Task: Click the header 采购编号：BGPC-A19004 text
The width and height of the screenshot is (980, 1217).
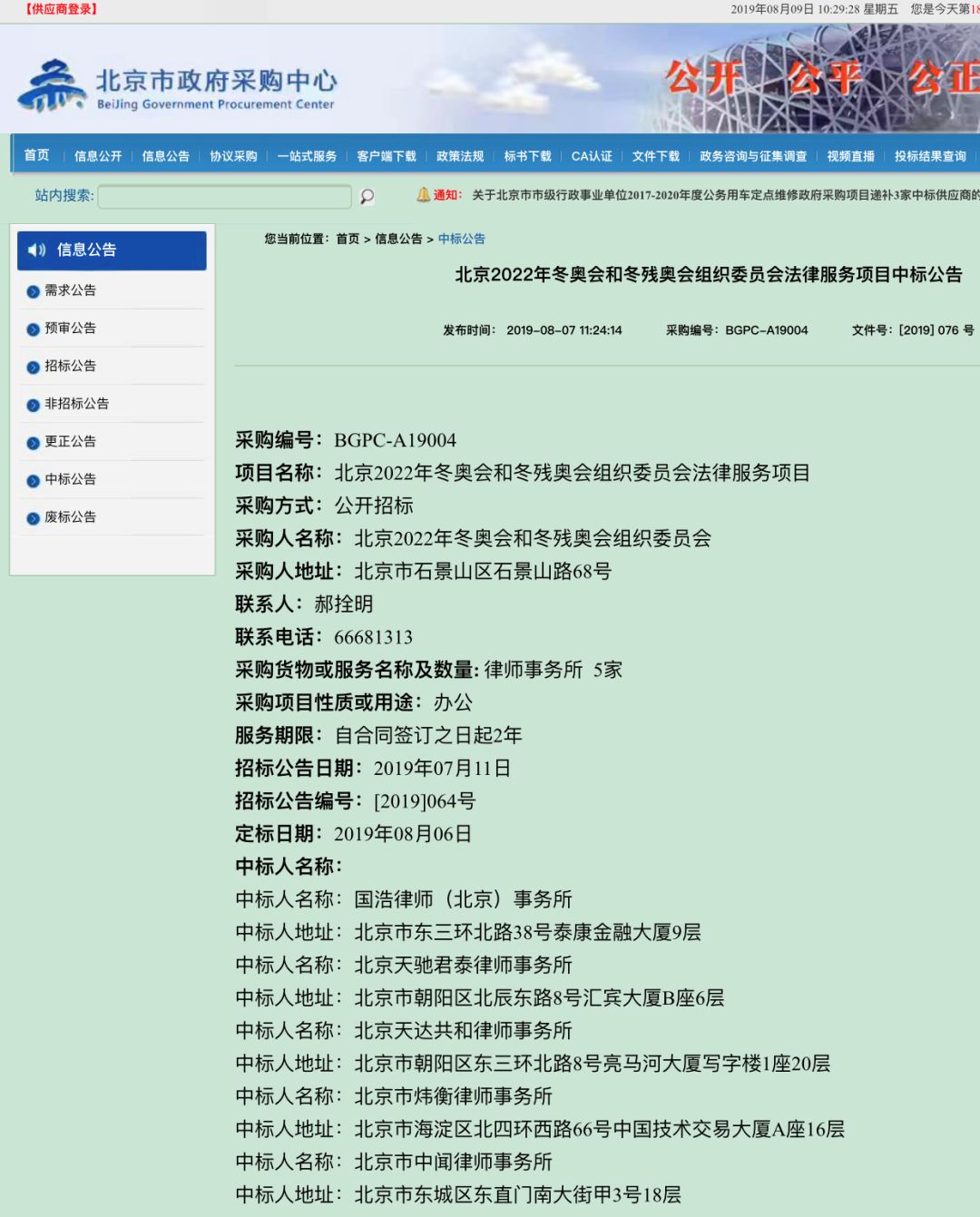Action: (x=737, y=330)
